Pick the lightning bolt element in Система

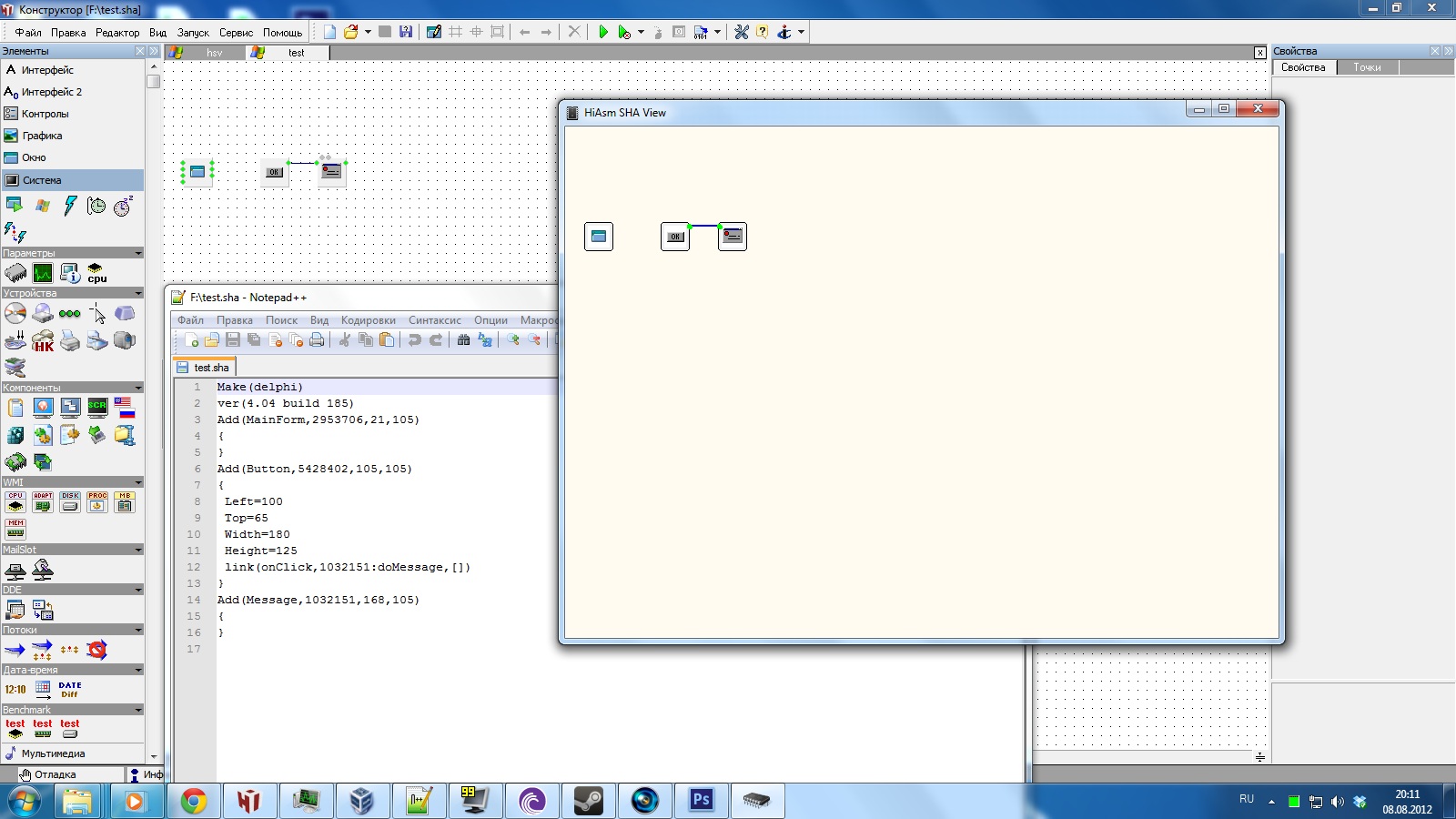(x=70, y=206)
